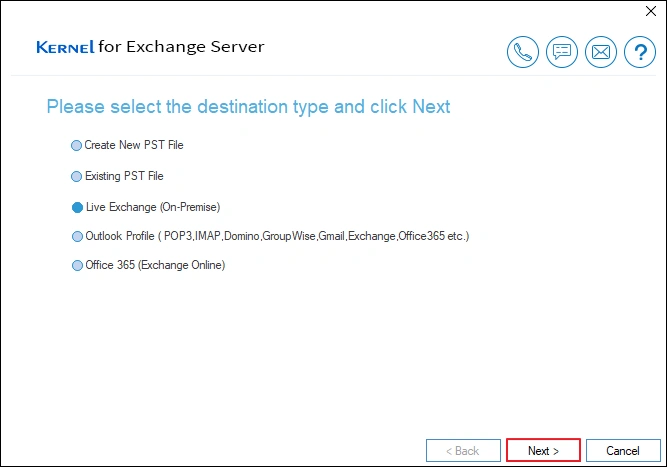Click the Next > button
Viewport: 667px width, 467px height.
click(543, 450)
